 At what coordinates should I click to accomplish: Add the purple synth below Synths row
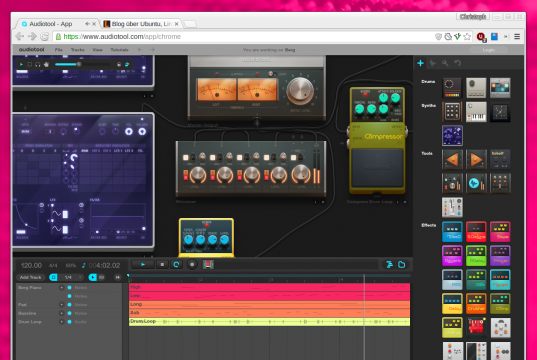[452, 136]
